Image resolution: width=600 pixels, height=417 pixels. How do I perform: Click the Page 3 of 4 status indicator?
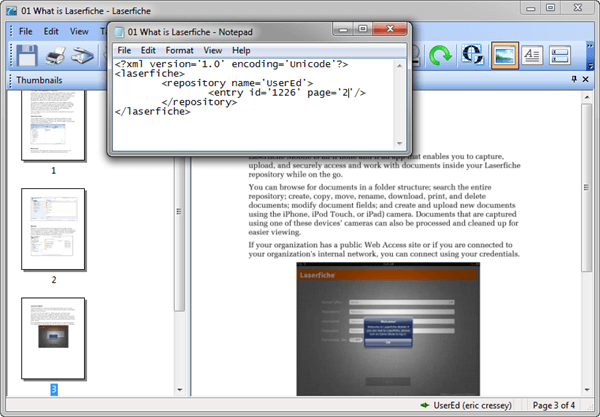554,406
